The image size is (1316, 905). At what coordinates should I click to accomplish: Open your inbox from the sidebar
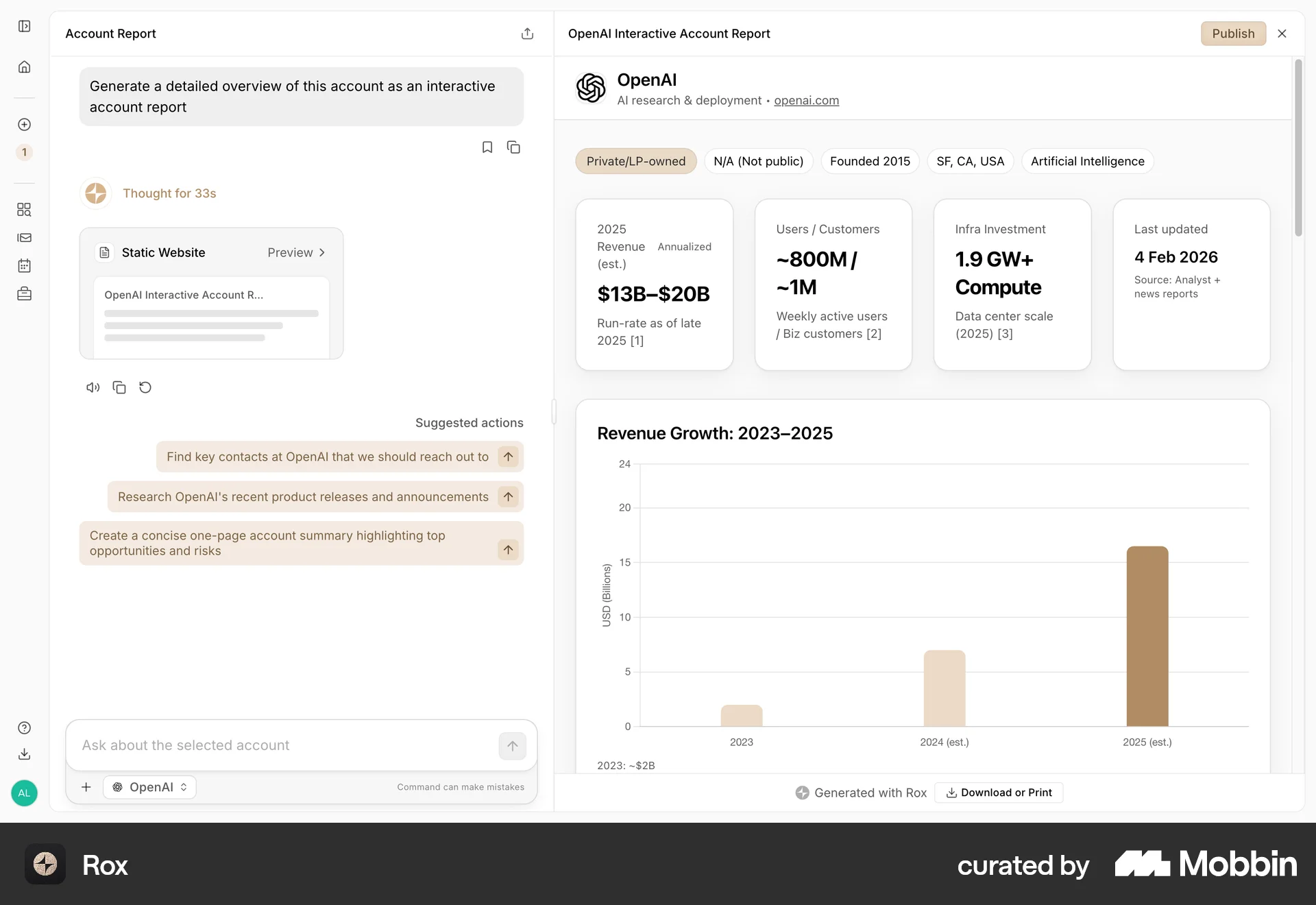(25, 238)
